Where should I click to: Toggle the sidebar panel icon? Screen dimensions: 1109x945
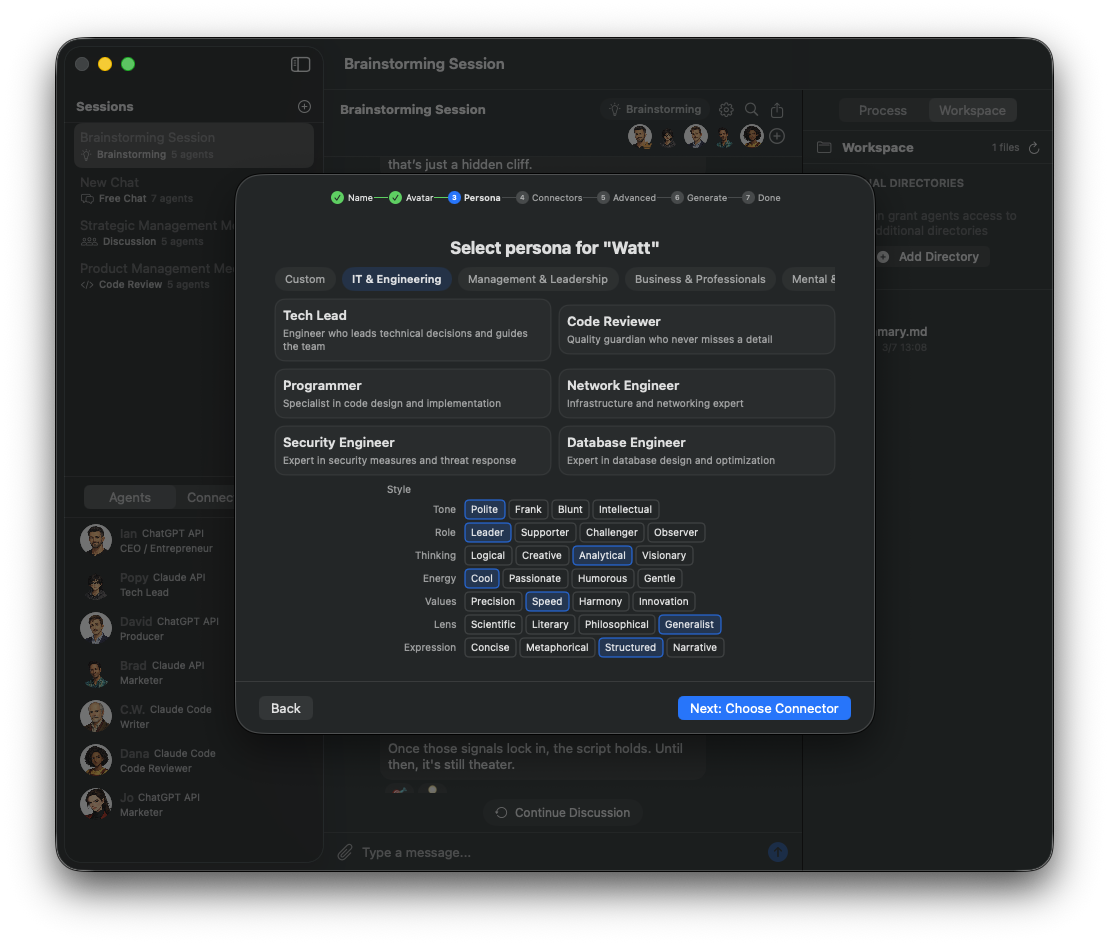pyautogui.click(x=300, y=64)
